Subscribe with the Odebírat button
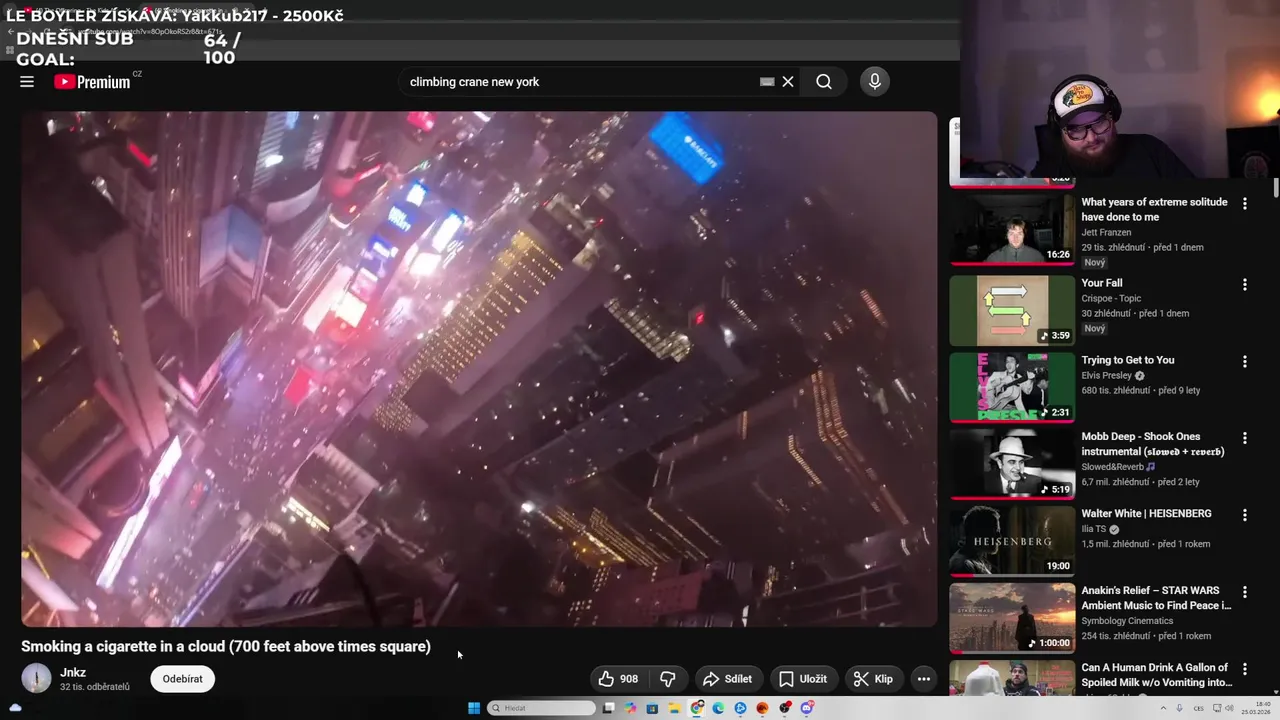This screenshot has height=720, width=1280. click(x=182, y=679)
